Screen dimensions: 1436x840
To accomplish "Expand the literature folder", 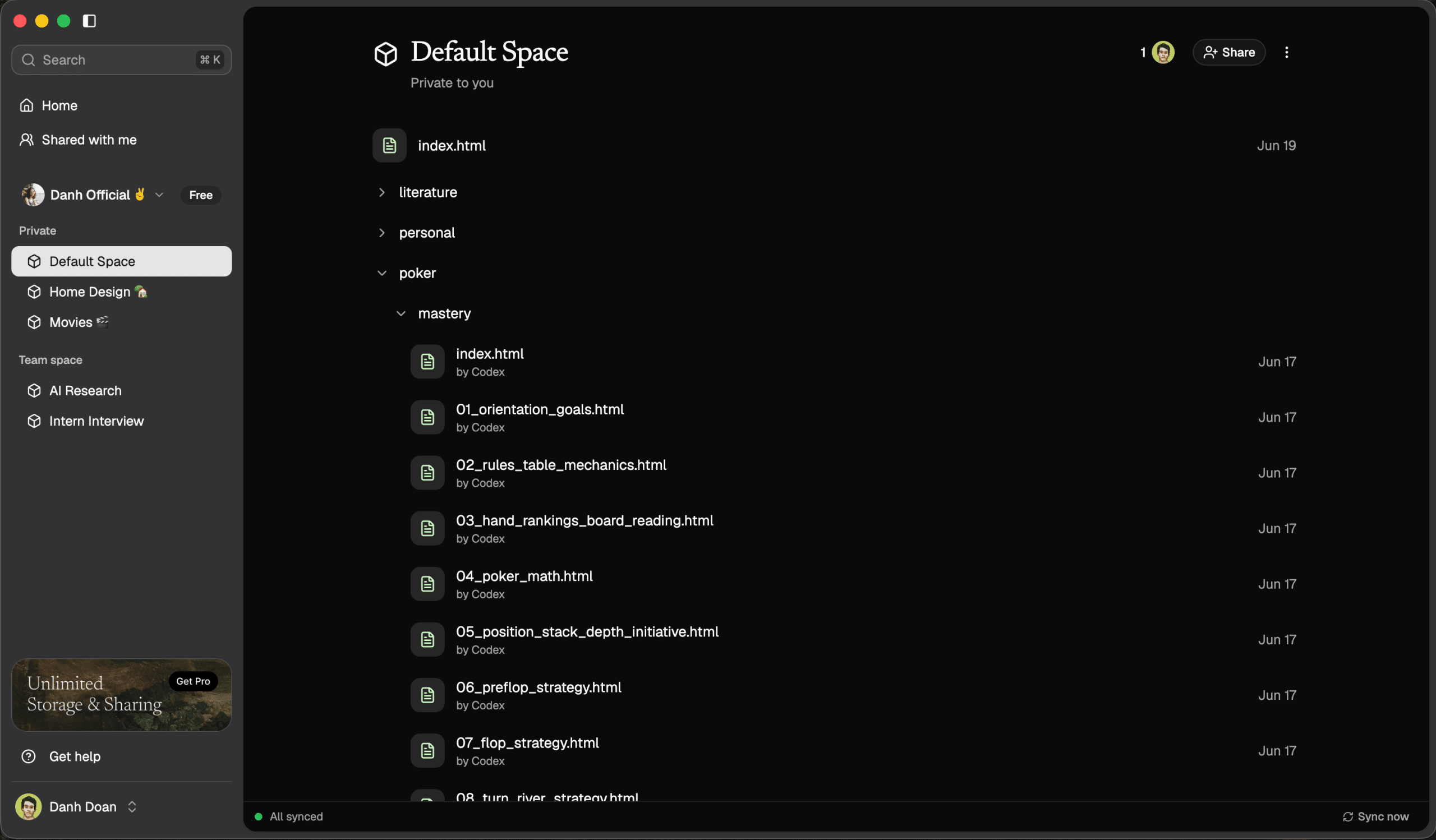I will [x=382, y=192].
